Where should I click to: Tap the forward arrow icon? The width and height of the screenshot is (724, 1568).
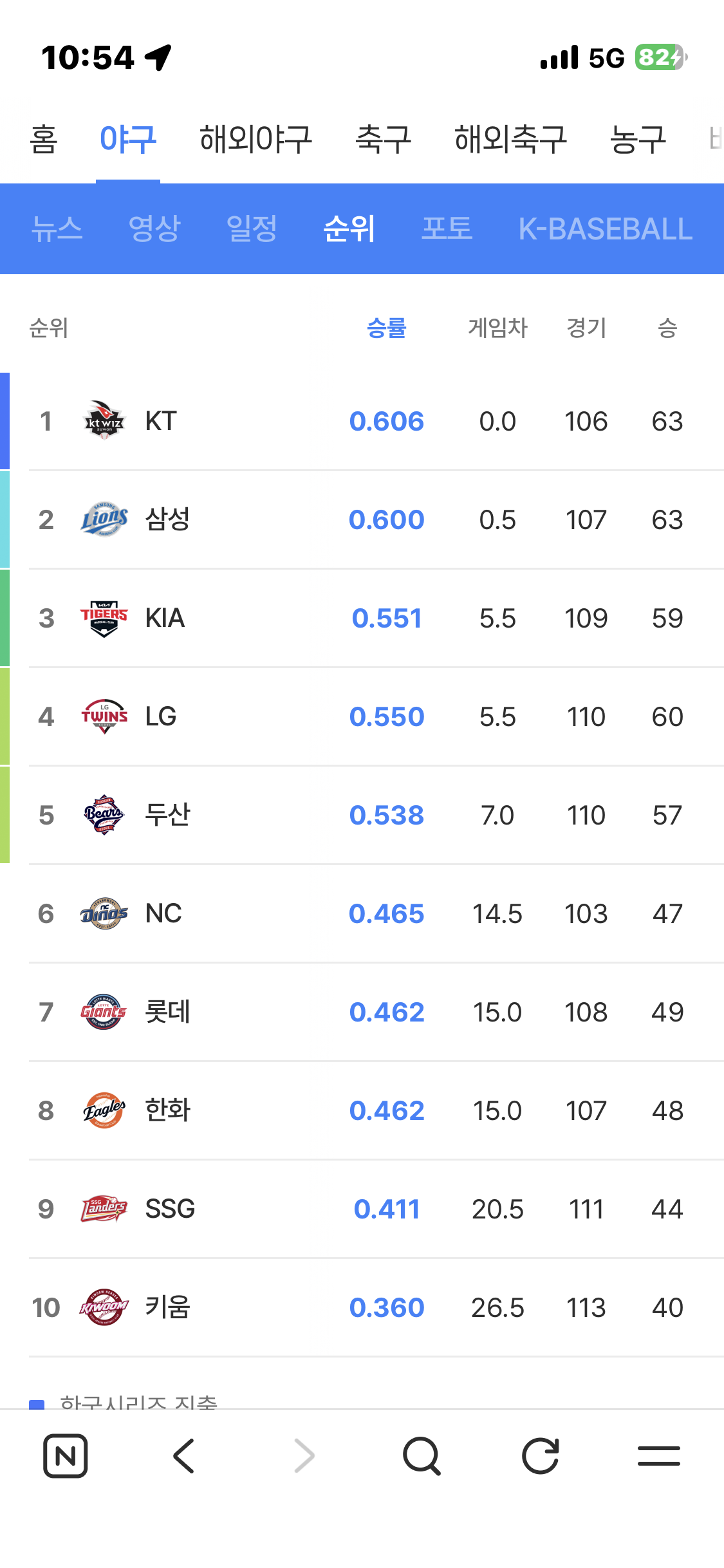tap(304, 1455)
